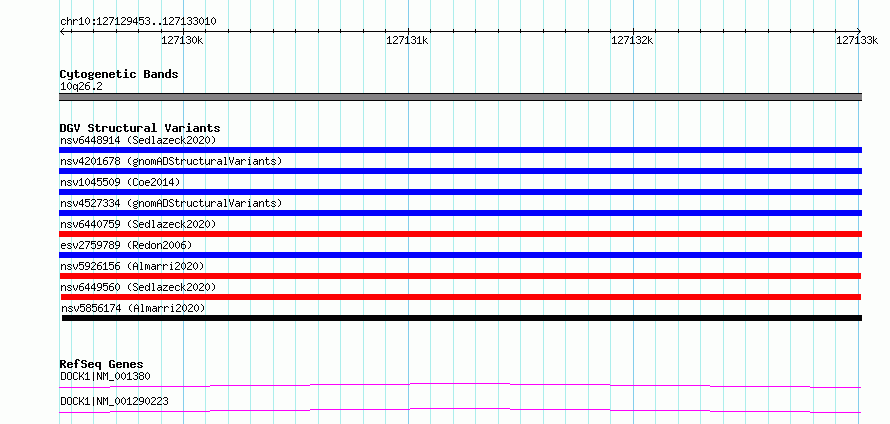Click the magenta line for DOCK1|NM_001290223
This screenshot has width=890, height=424.
point(460,411)
